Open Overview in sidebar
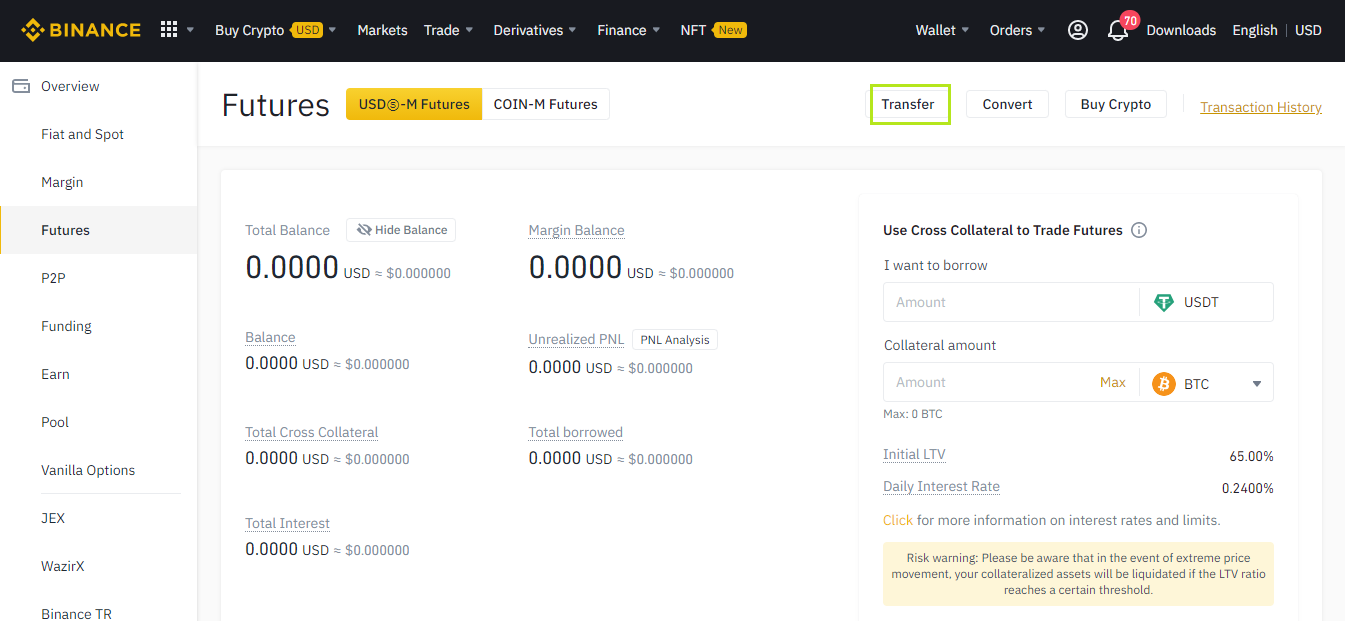1345x621 pixels. click(98, 86)
